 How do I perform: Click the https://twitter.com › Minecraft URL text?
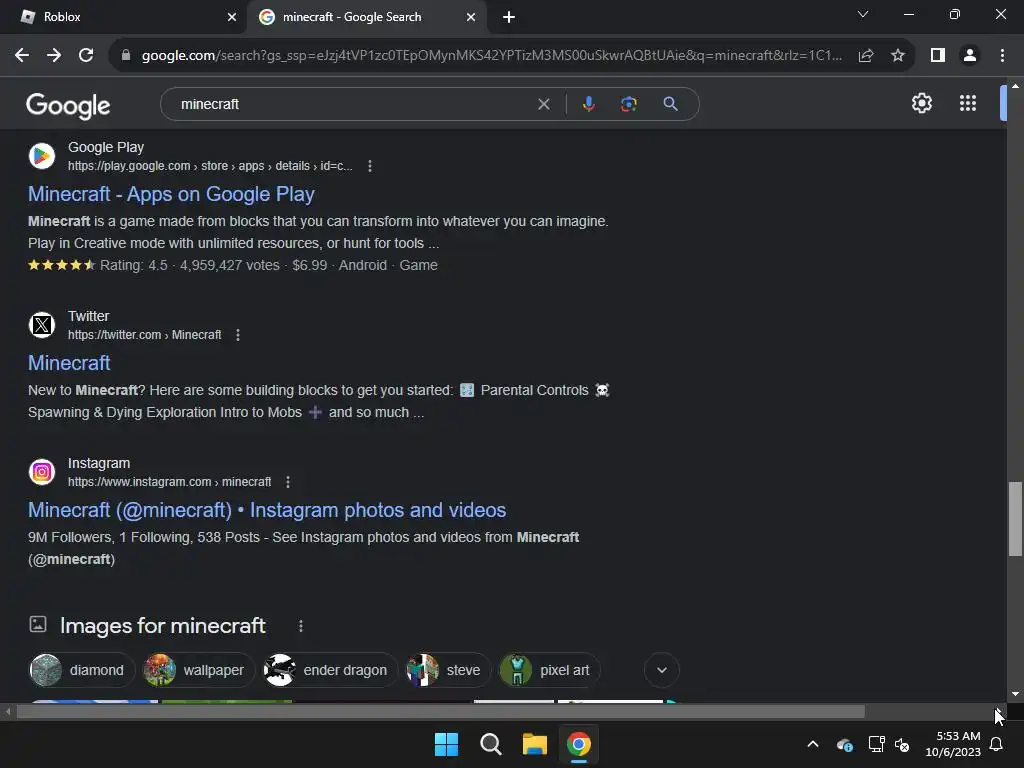click(x=144, y=335)
